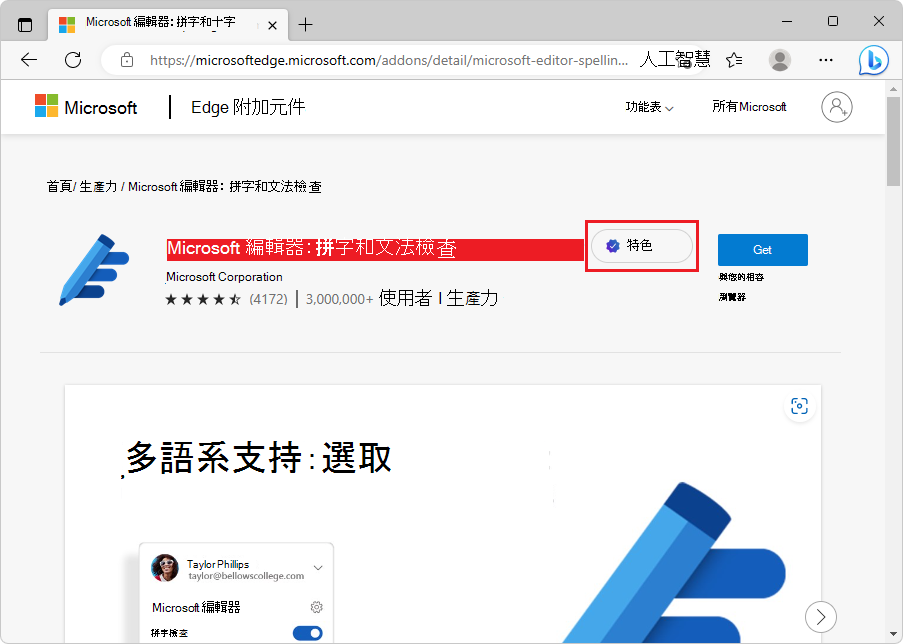The width and height of the screenshot is (903, 644).
Task: Click the Microsoft logo
Action: pyautogui.click(x=86, y=107)
